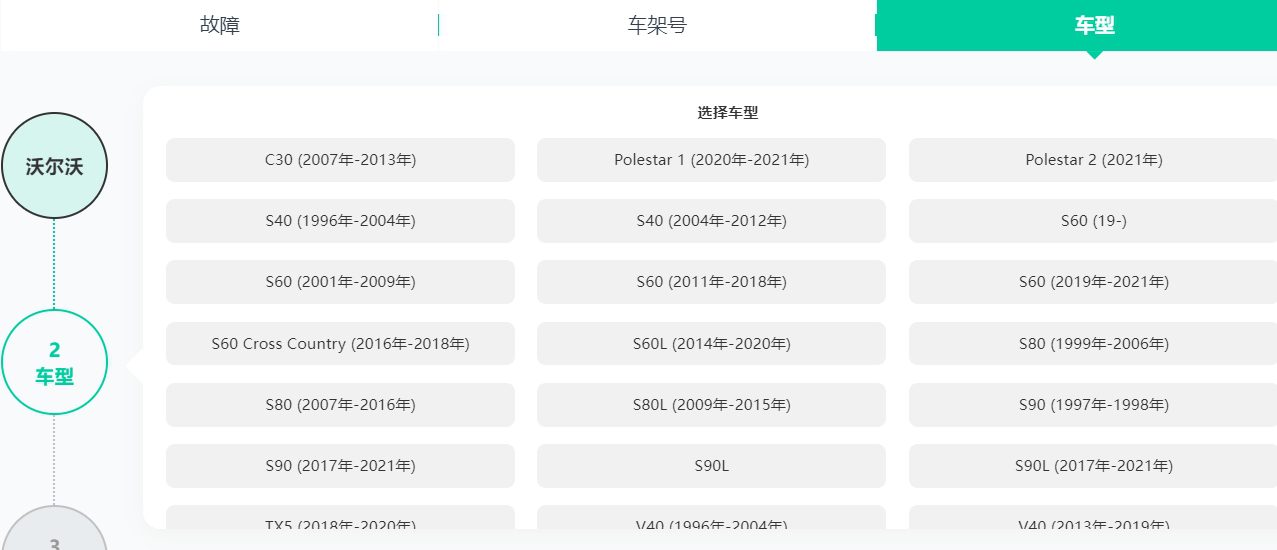Click the 沃尔沃 brand step circle
Viewport: 1277px width, 550px height.
[54, 166]
